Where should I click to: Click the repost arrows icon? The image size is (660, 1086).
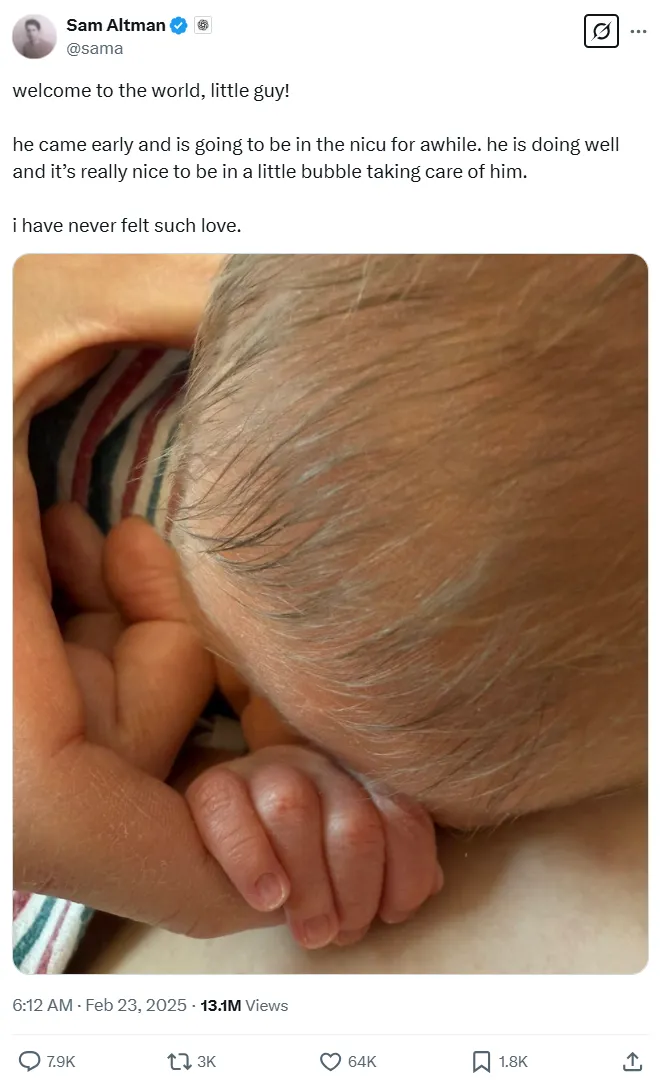click(x=179, y=1061)
